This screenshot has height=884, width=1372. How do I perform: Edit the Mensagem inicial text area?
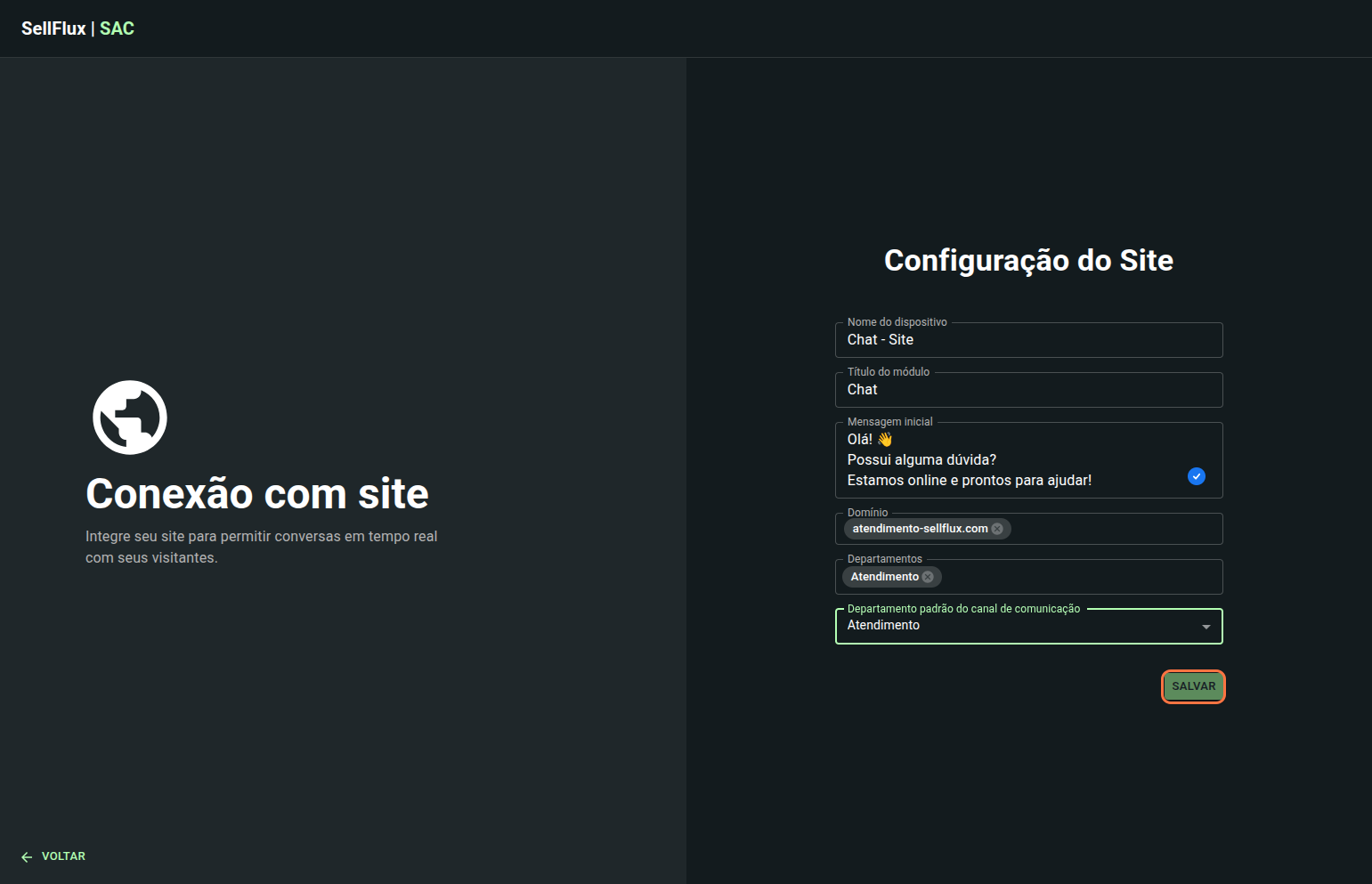[1006, 460]
